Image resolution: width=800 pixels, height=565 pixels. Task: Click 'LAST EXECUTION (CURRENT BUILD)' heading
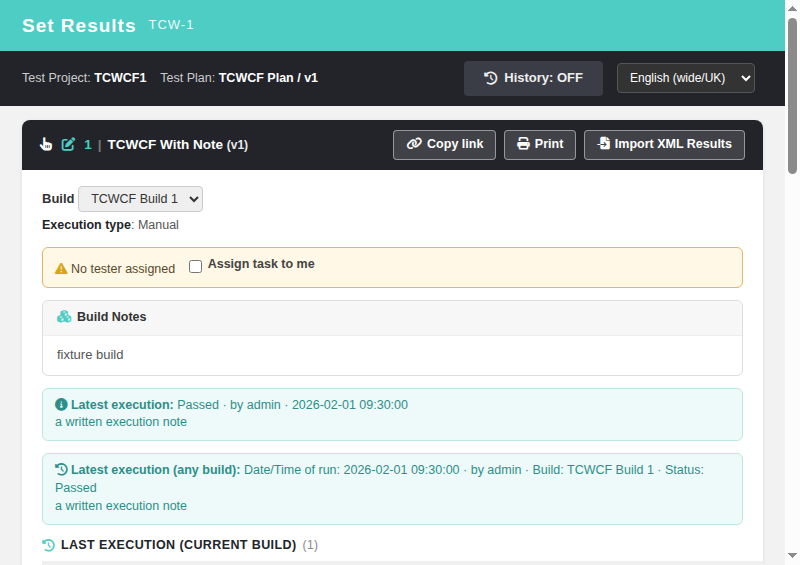pyautogui.click(x=179, y=545)
